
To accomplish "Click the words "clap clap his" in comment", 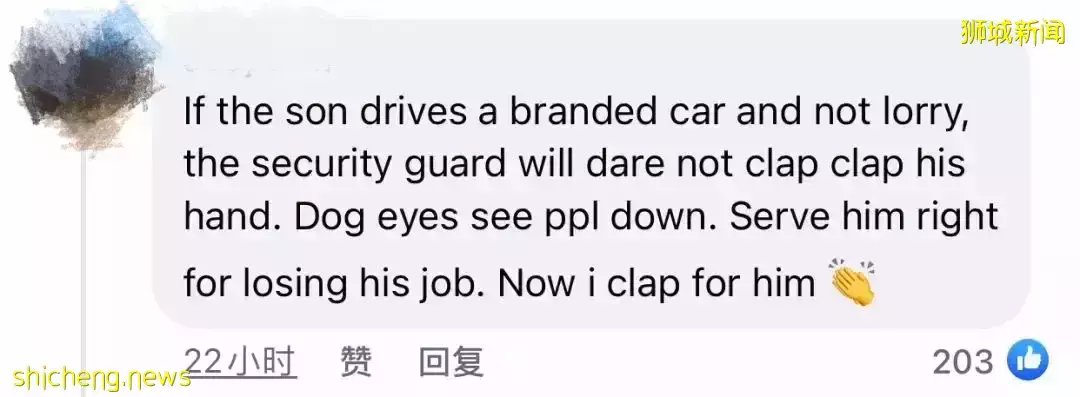I will tap(842, 165).
